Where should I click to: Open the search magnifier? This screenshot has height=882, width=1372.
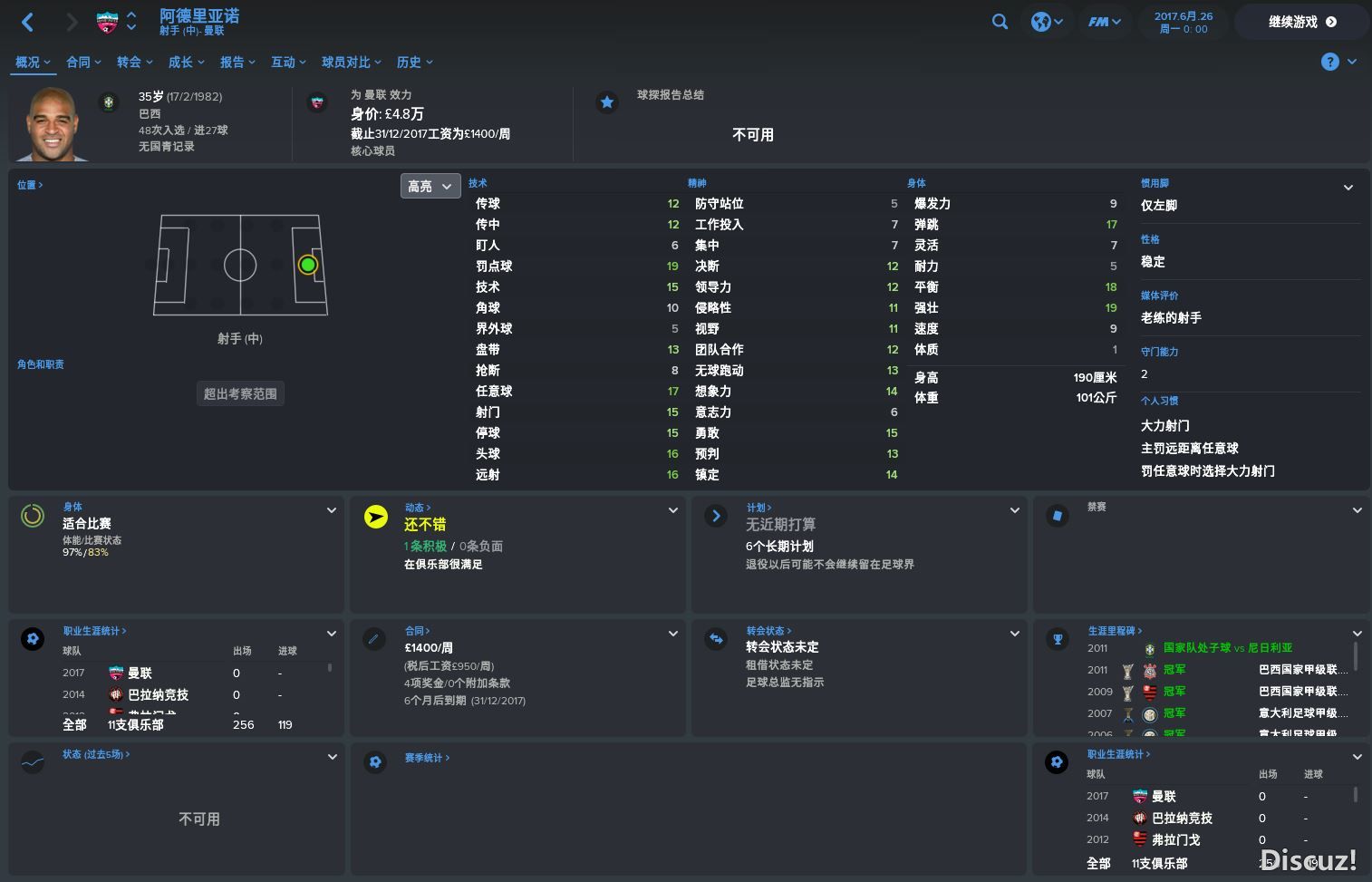[1000, 22]
